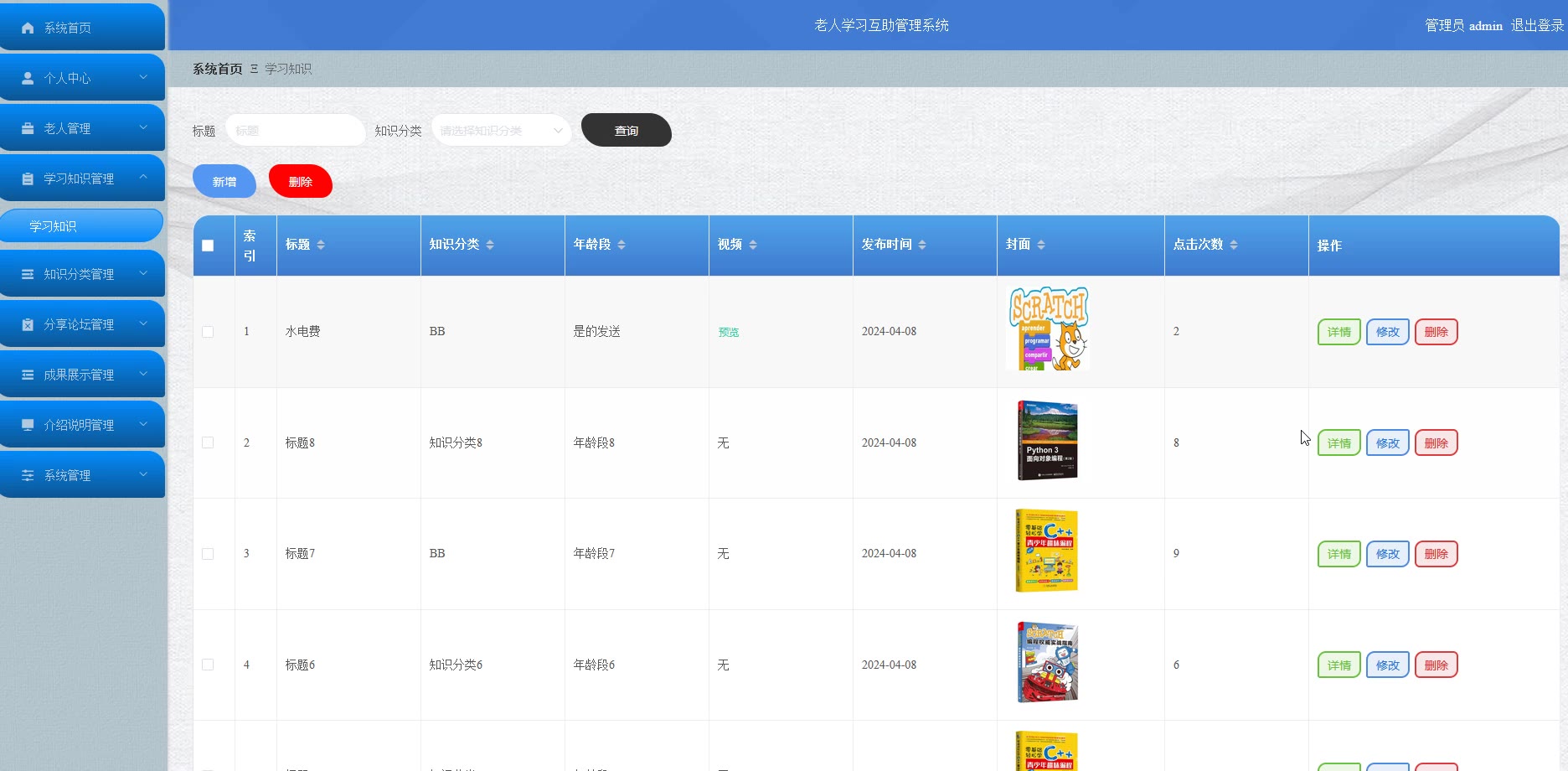This screenshot has height=771, width=1568.
Task: Check the row checkbox for 标题8
Action: tap(208, 442)
